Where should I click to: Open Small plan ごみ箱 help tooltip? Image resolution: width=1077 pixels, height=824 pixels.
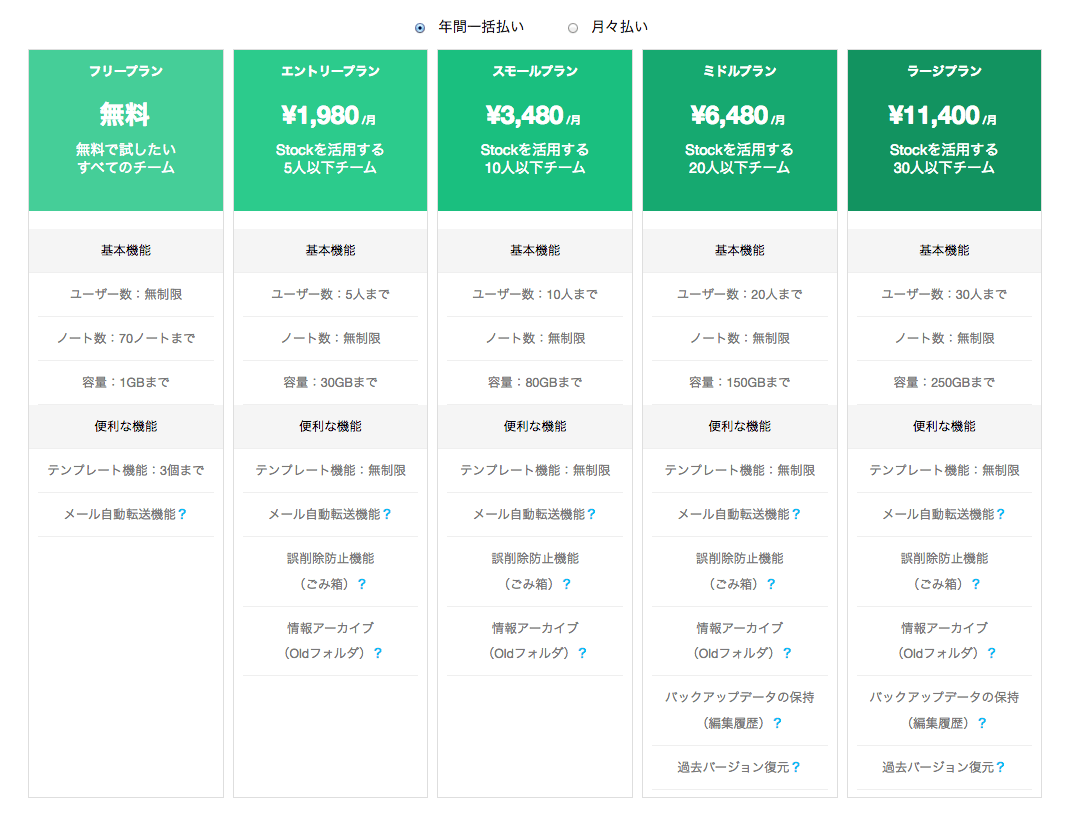(x=566, y=584)
